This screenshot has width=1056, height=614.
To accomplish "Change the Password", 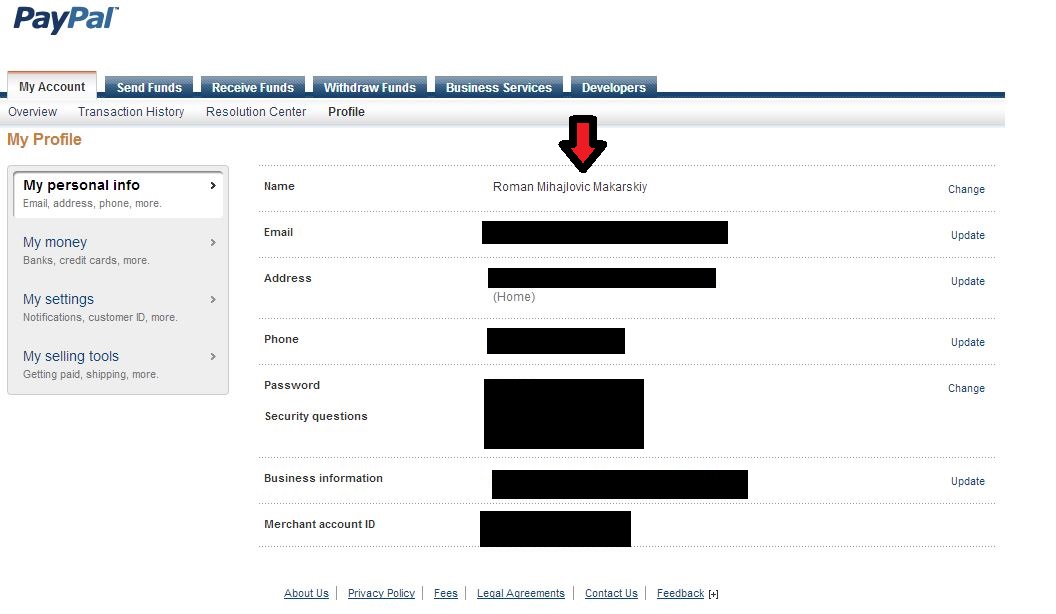I will click(x=966, y=388).
